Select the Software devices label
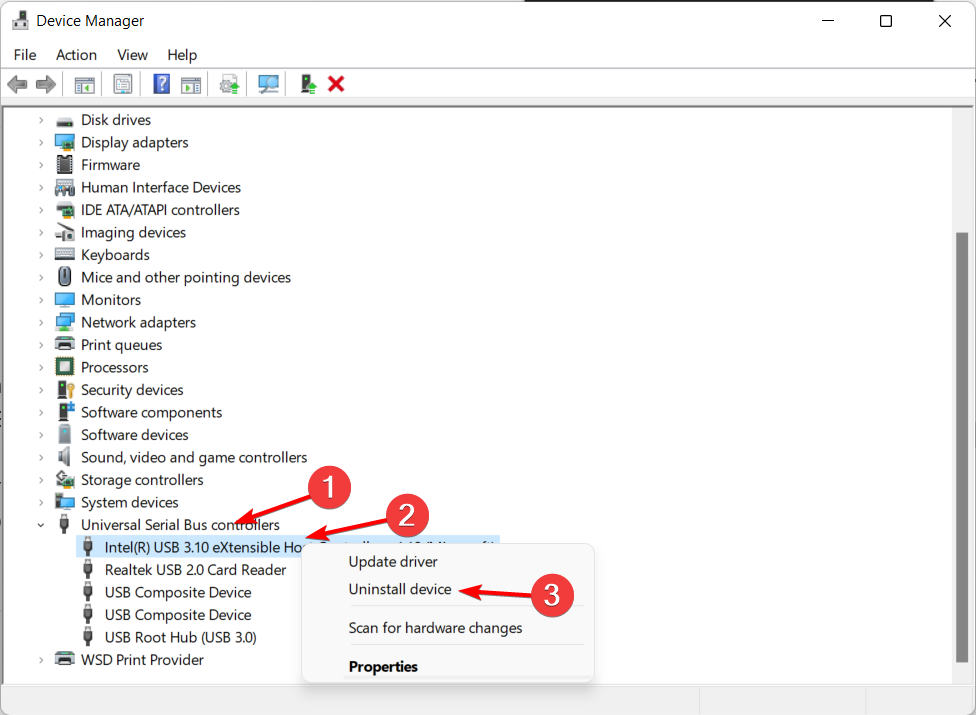This screenshot has height=715, width=976. pyautogui.click(x=134, y=435)
